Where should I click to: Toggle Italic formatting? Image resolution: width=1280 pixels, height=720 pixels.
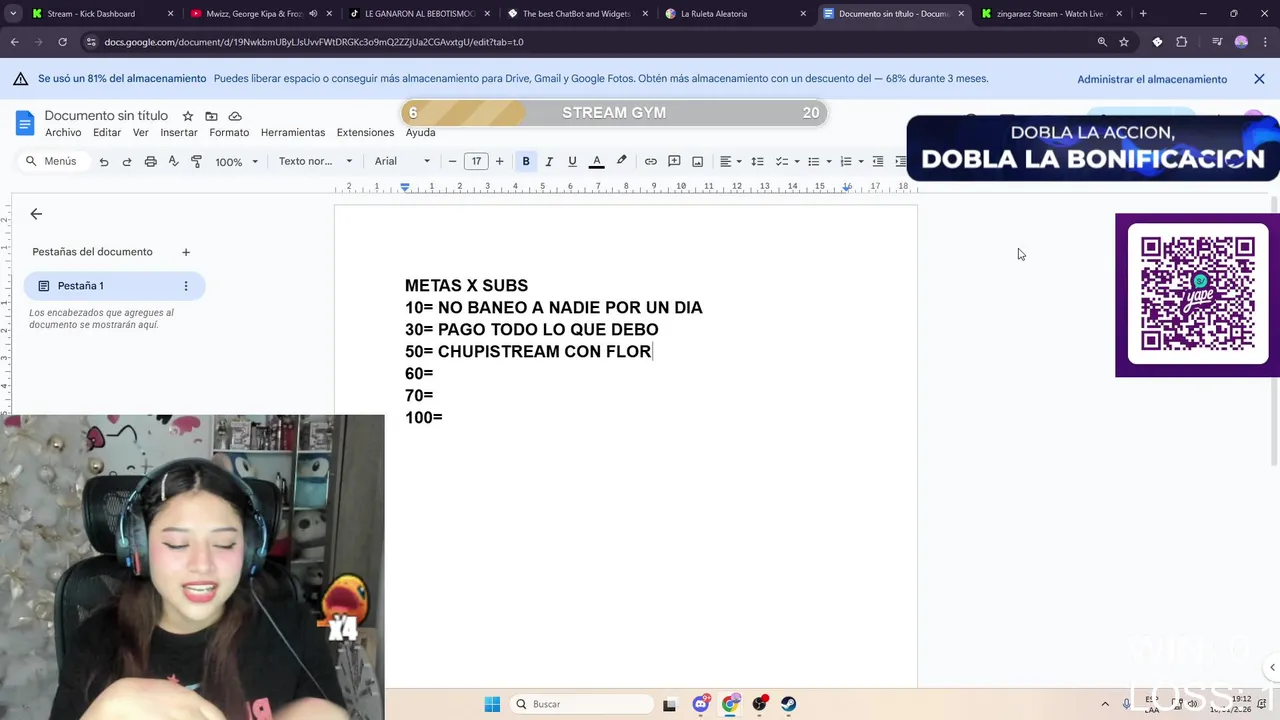click(549, 161)
